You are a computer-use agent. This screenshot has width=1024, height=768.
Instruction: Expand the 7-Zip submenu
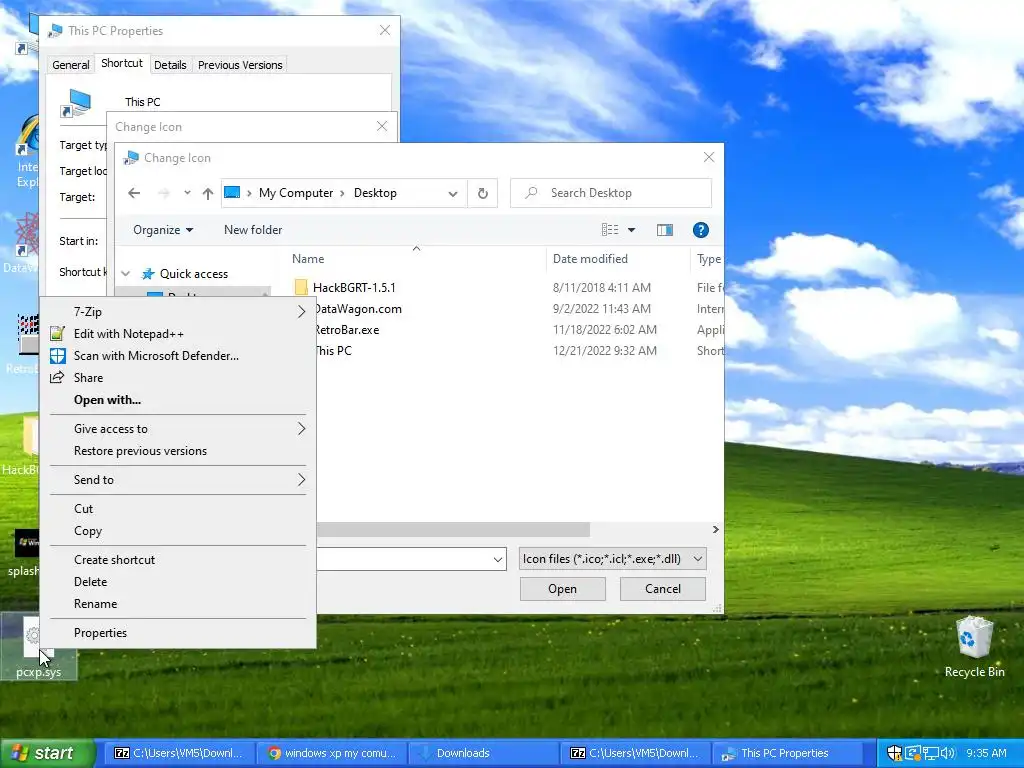click(178, 312)
